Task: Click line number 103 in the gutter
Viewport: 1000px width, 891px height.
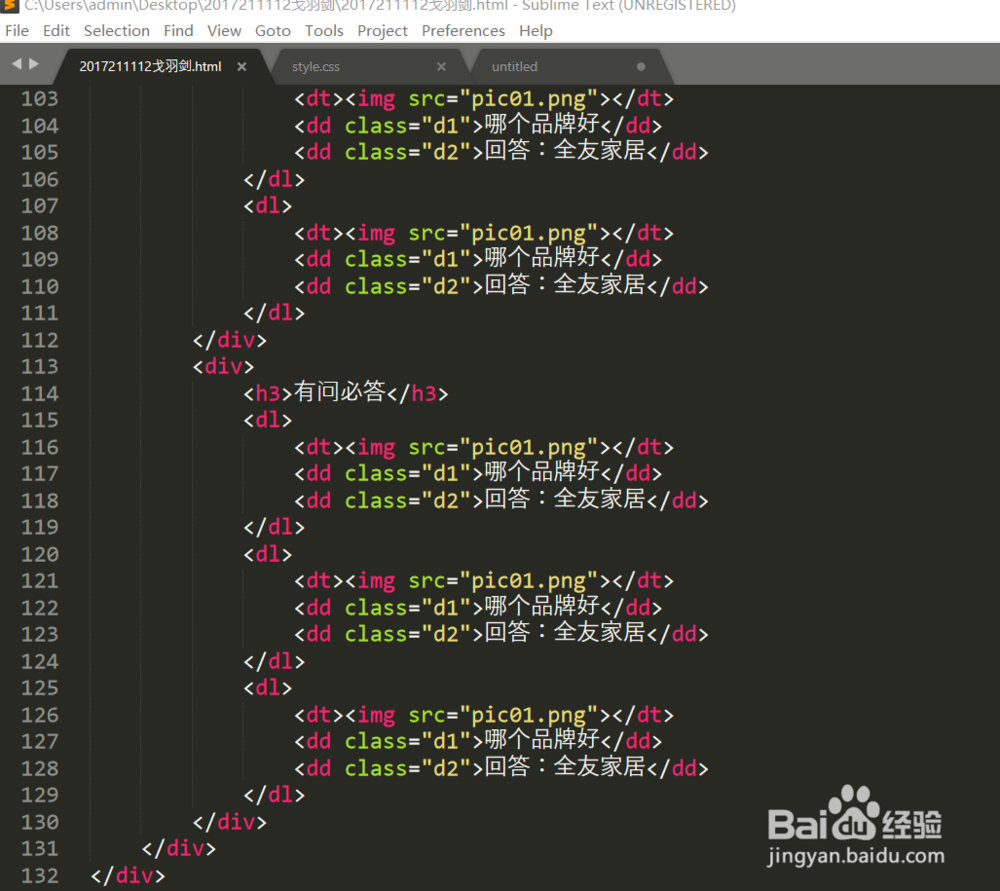Action: (40, 99)
